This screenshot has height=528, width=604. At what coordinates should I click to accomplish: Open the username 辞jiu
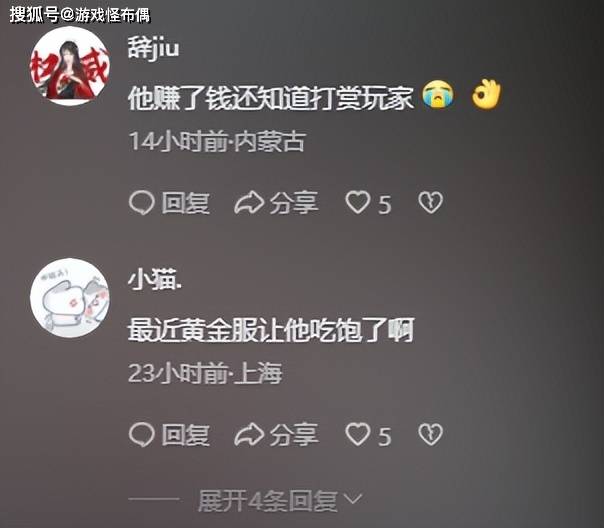[x=153, y=49]
